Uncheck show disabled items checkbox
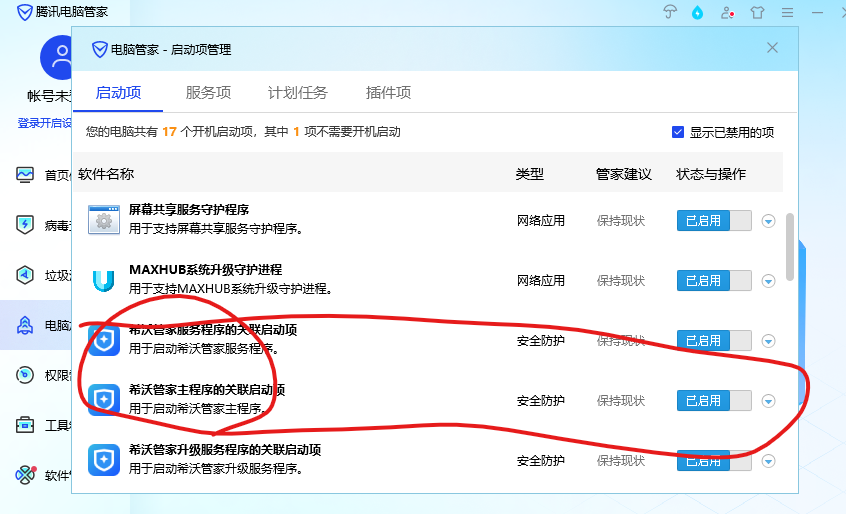Viewport: 846px width, 514px height. point(678,132)
